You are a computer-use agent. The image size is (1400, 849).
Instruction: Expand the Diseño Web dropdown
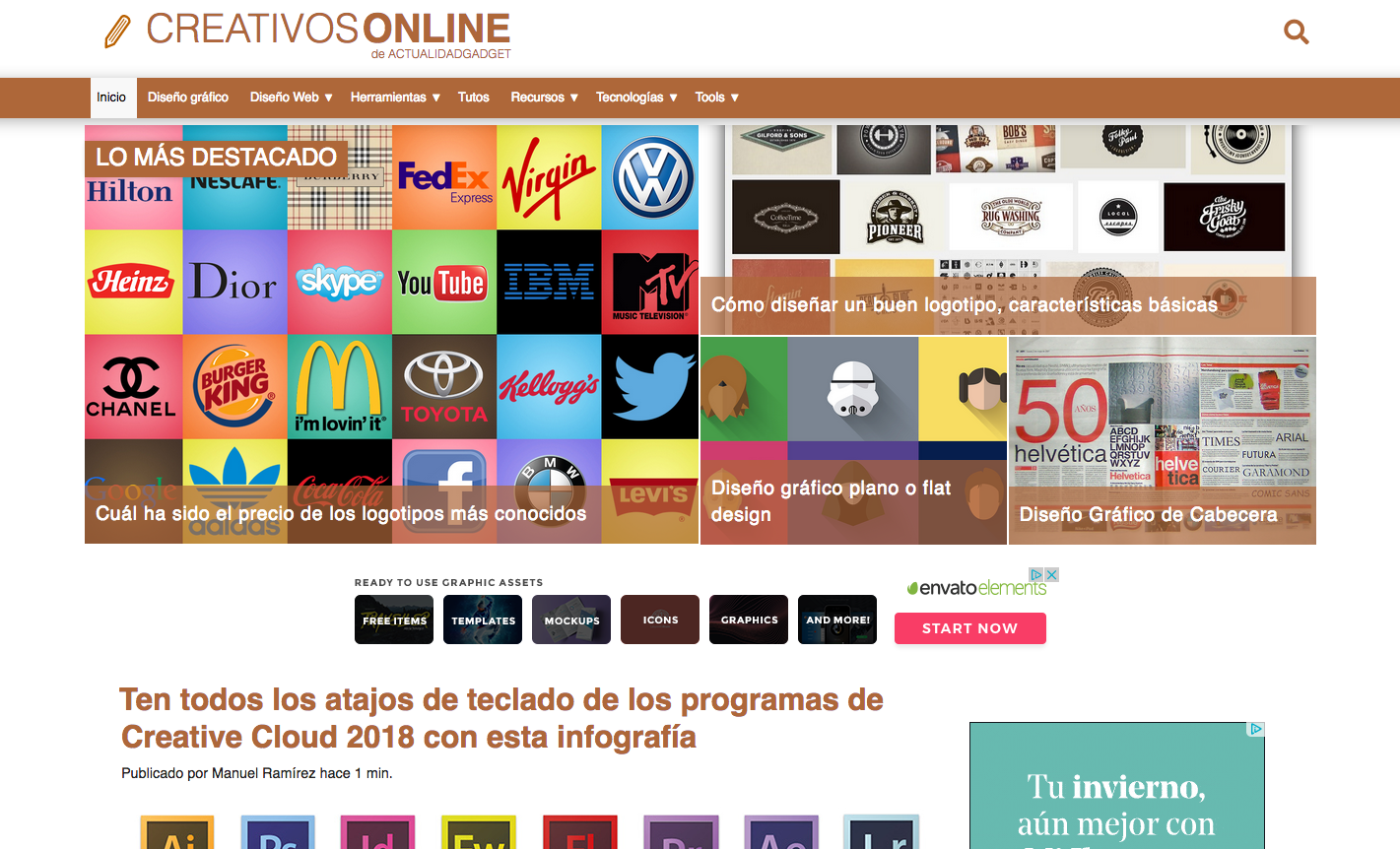tap(292, 98)
